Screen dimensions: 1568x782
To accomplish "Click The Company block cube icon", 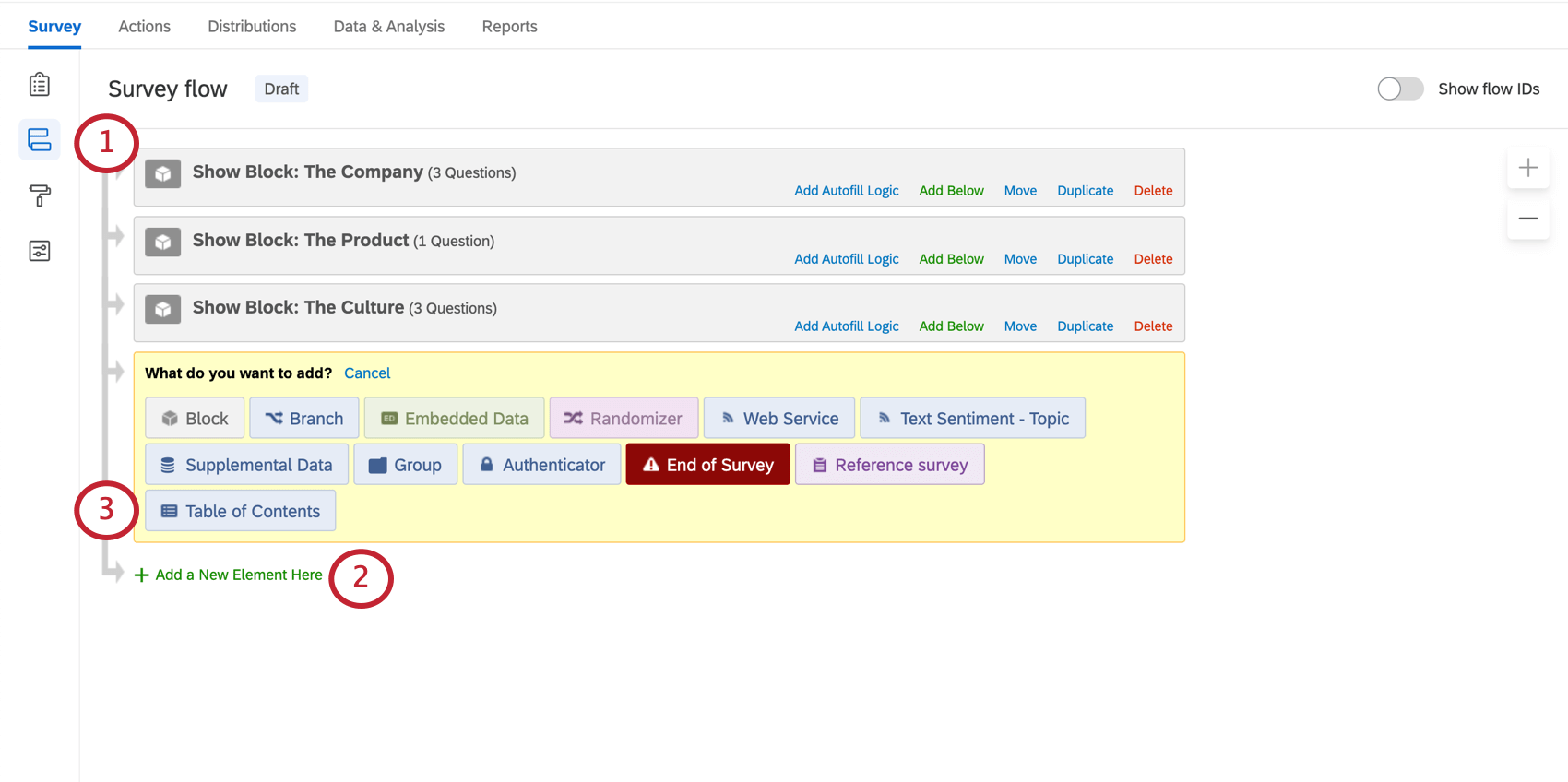I will [x=163, y=174].
